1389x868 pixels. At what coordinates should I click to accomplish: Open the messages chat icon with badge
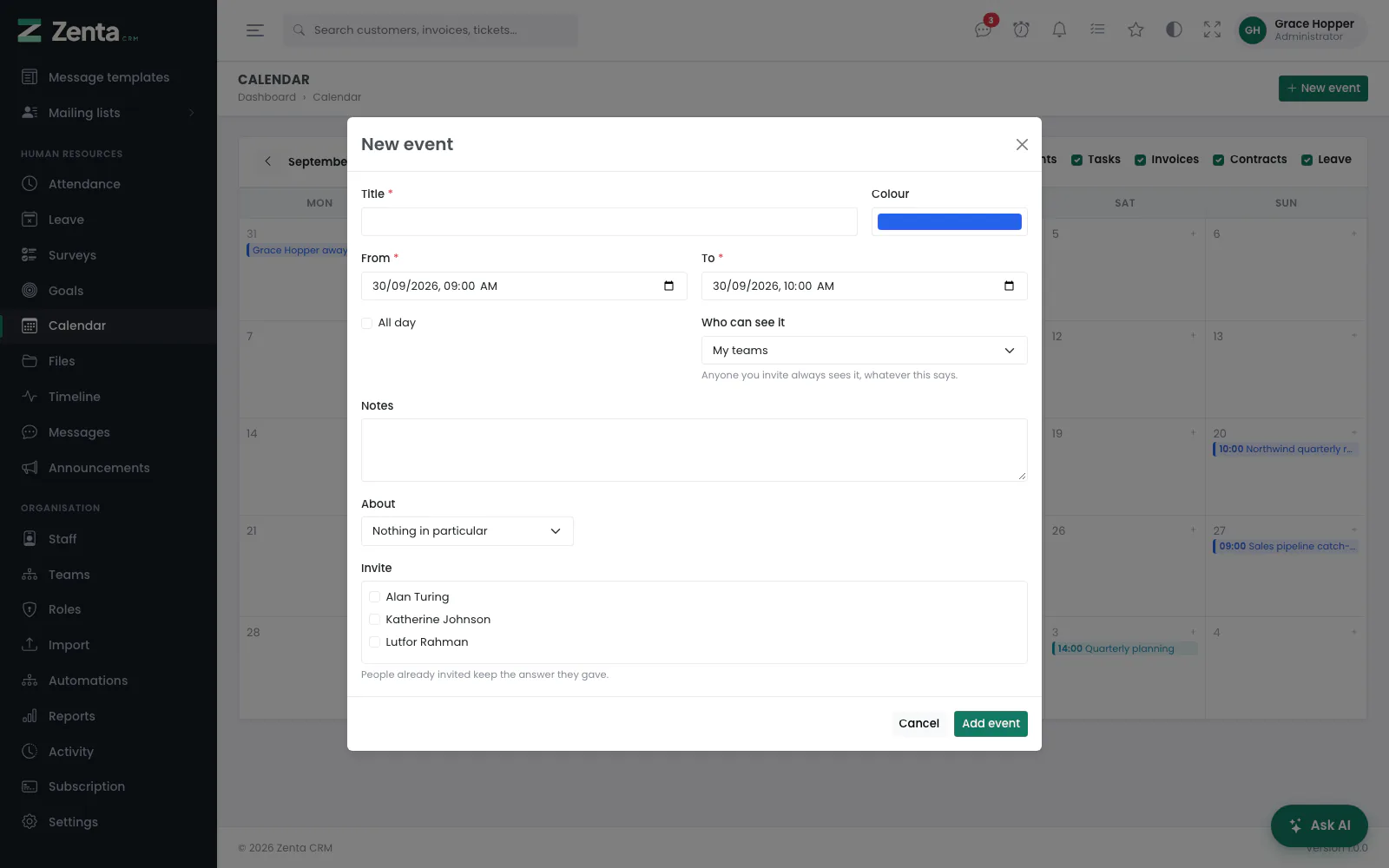983,30
